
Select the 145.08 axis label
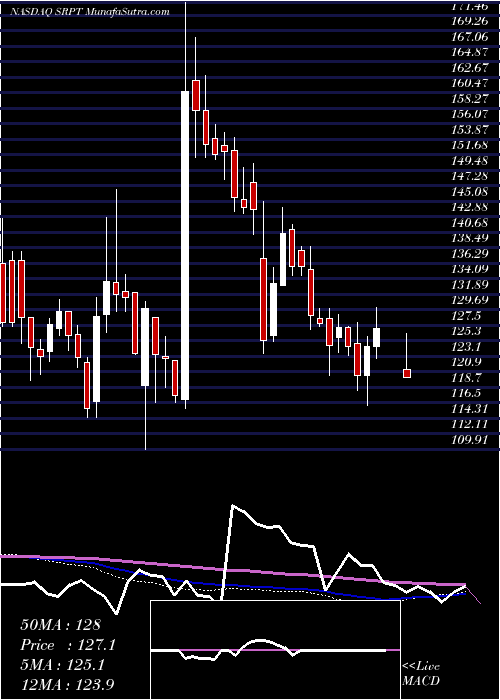471,191
